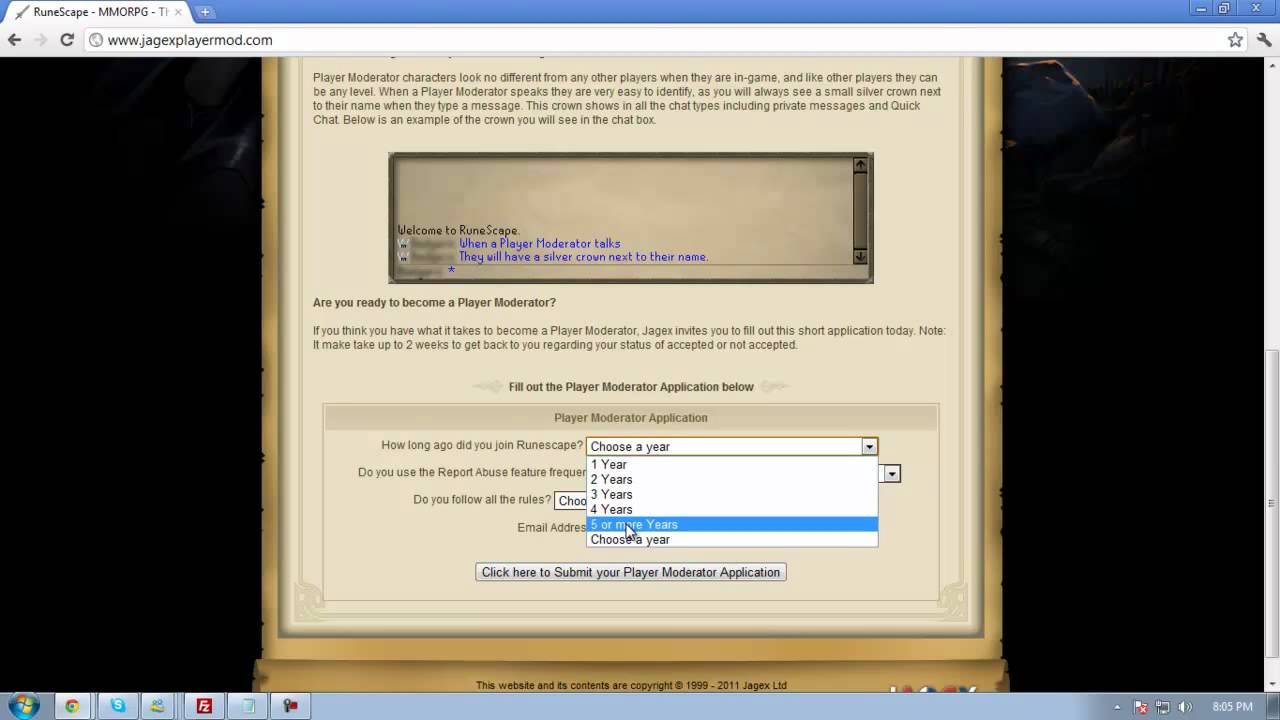1280x720 pixels.
Task: Open the Windows Start menu
Action: pyautogui.click(x=24, y=706)
